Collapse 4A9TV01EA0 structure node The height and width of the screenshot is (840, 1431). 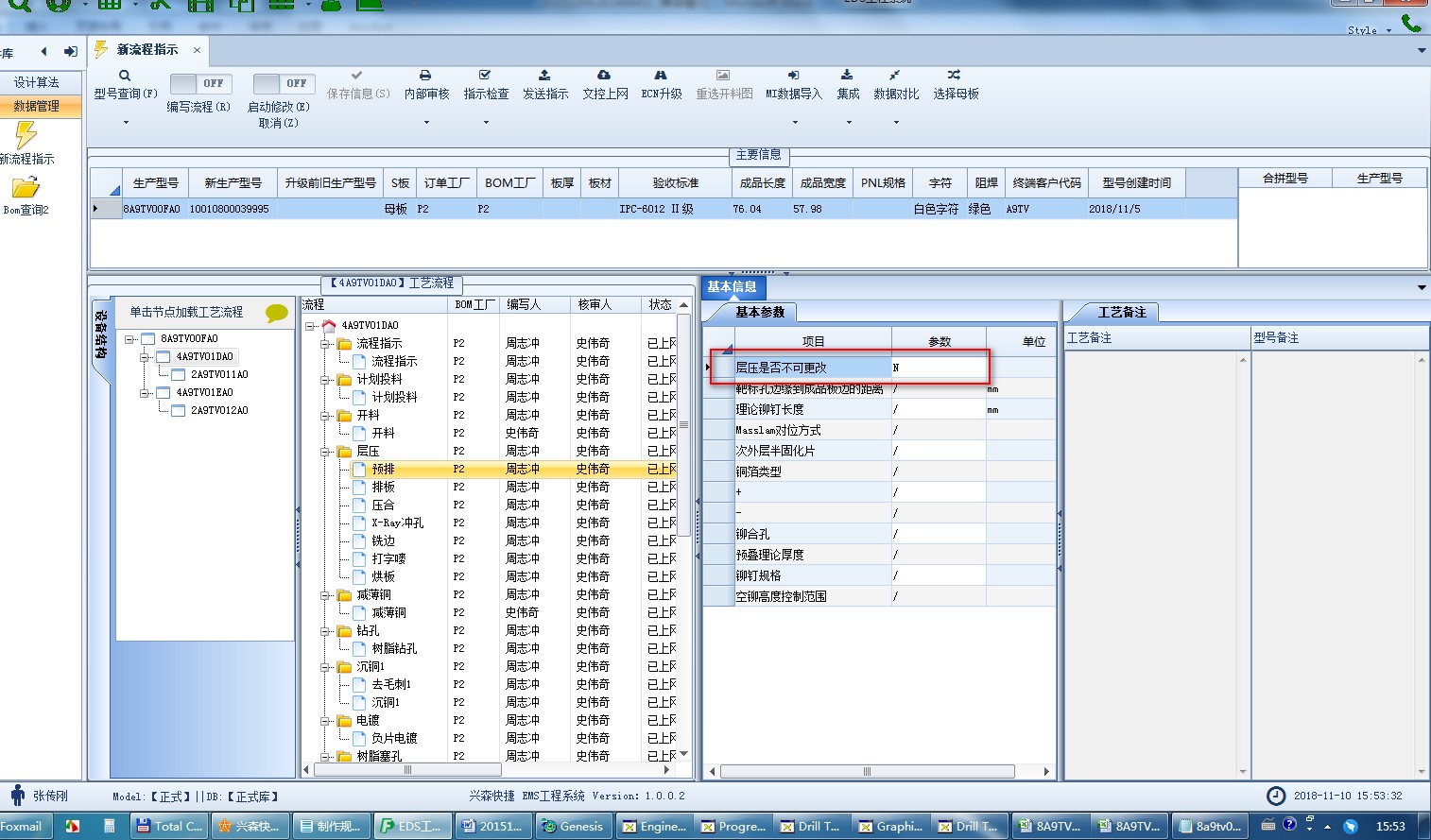coord(146,392)
